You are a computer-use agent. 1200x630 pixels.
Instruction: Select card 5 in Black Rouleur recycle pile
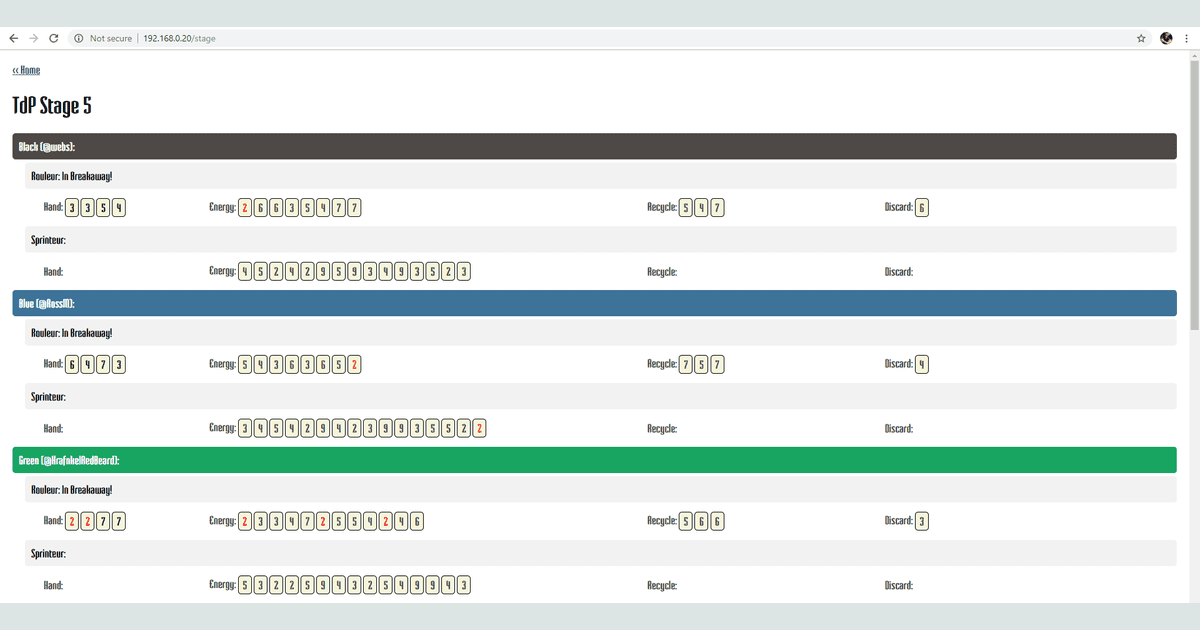pos(686,208)
